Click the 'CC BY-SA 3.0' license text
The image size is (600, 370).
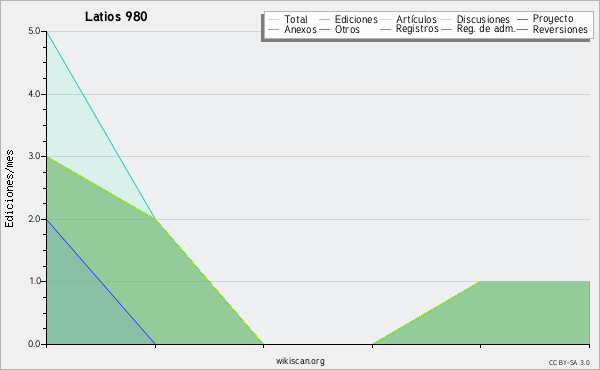coord(569,362)
